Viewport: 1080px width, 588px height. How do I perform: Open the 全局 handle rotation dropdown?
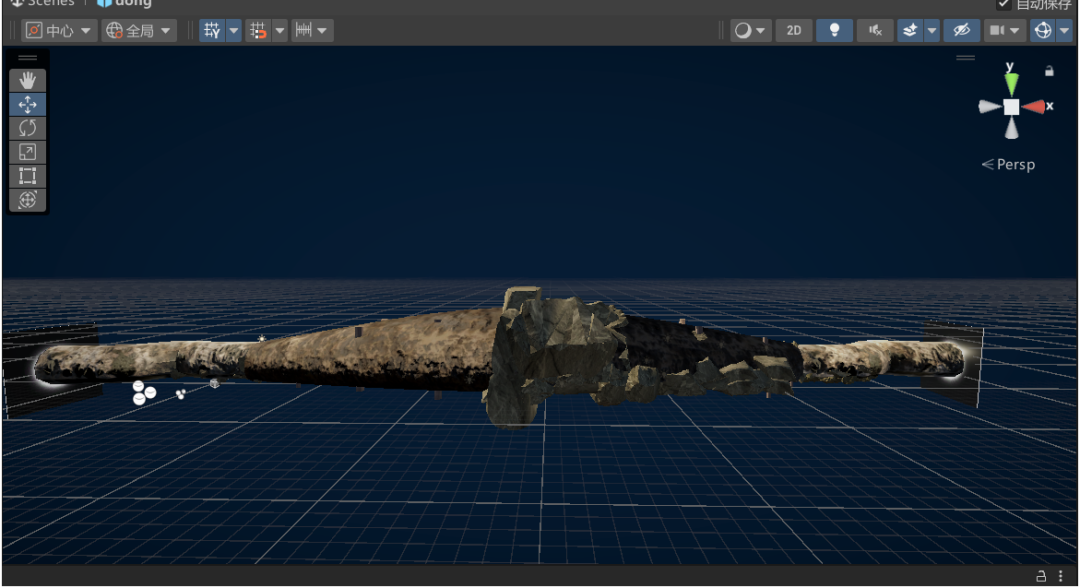(138, 30)
